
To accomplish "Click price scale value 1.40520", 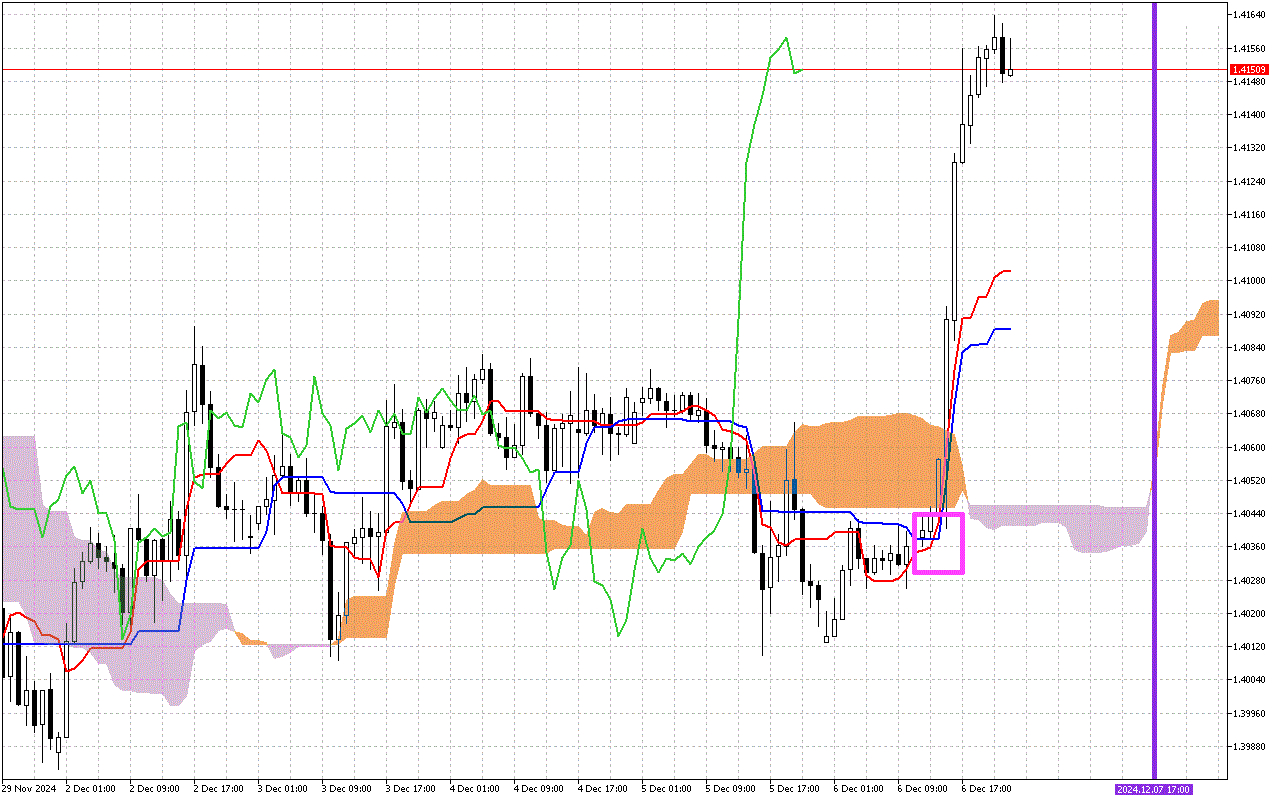I will pyautogui.click(x=1249, y=480).
